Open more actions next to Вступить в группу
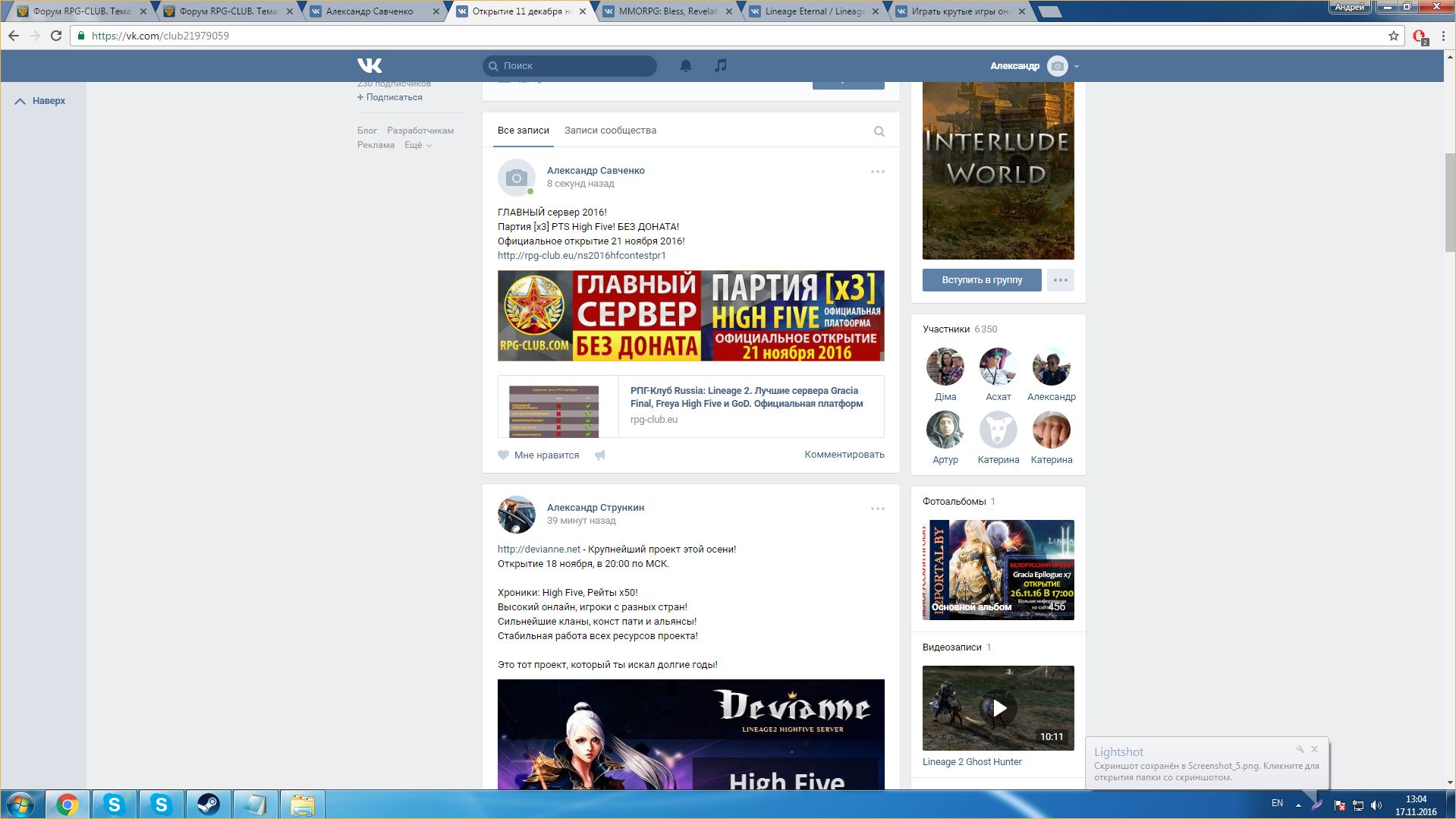 [1060, 280]
